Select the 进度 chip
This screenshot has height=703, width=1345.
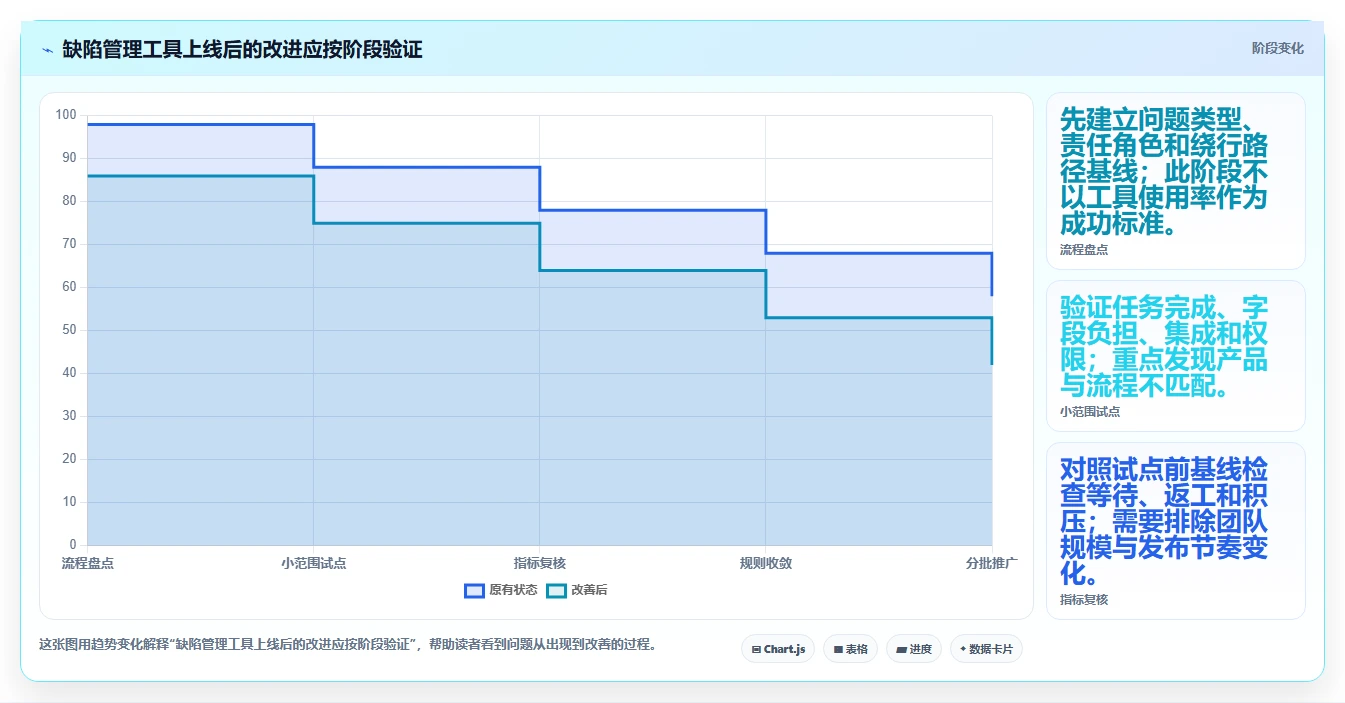pos(914,649)
